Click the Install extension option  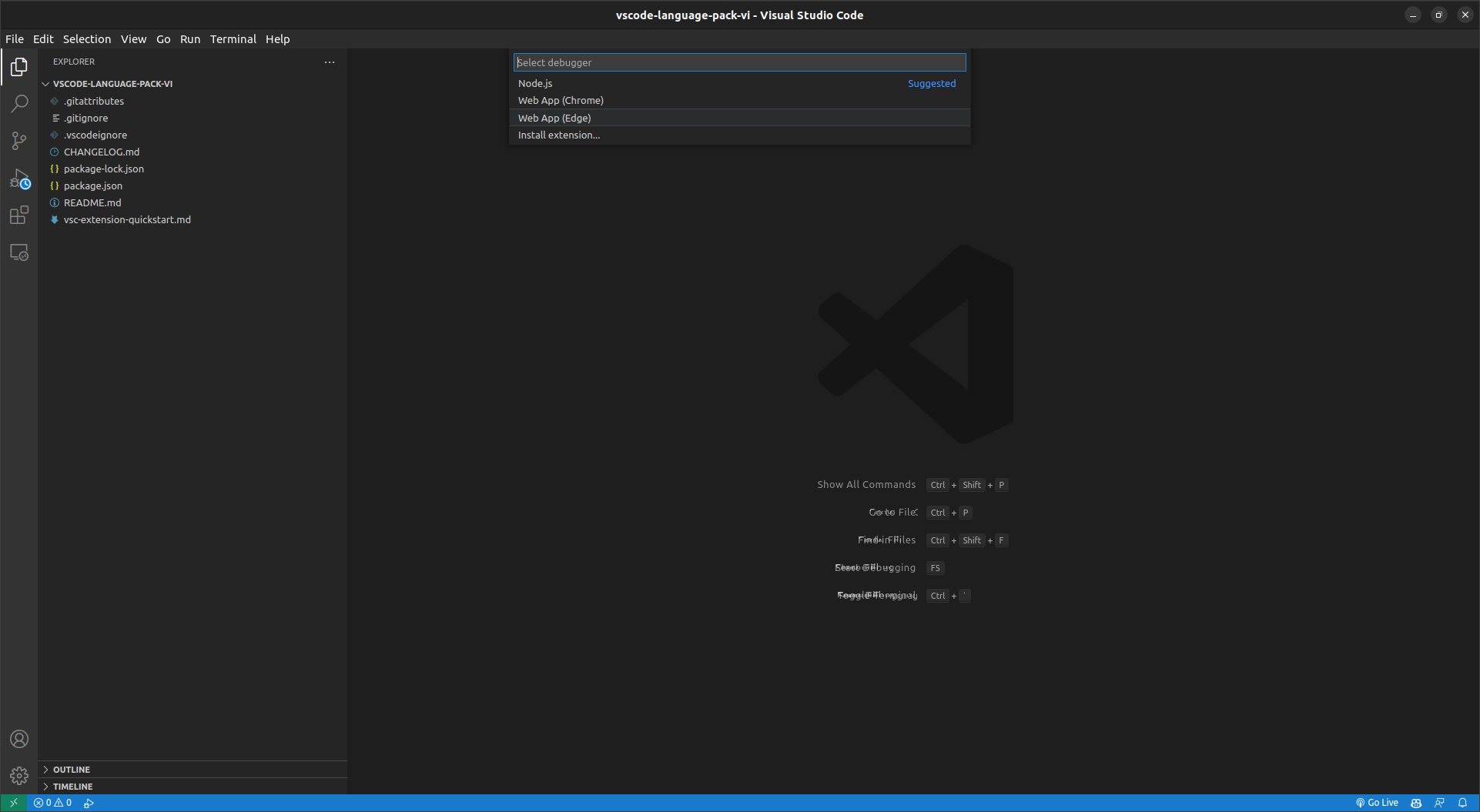click(558, 135)
